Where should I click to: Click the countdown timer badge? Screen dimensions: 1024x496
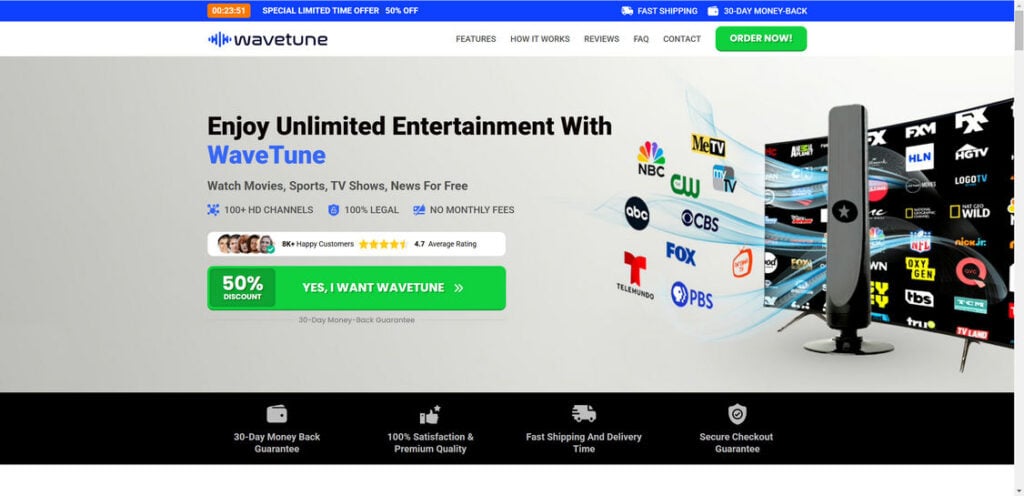pyautogui.click(x=229, y=10)
